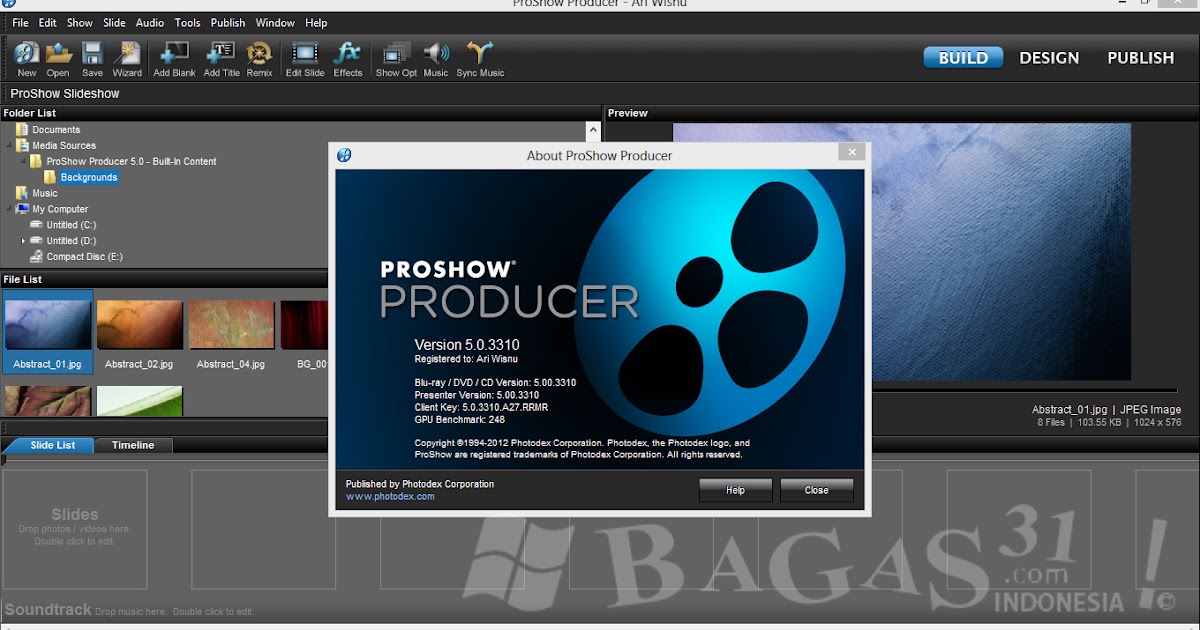
Task: Launch the Wizard tool
Action: 127,59
